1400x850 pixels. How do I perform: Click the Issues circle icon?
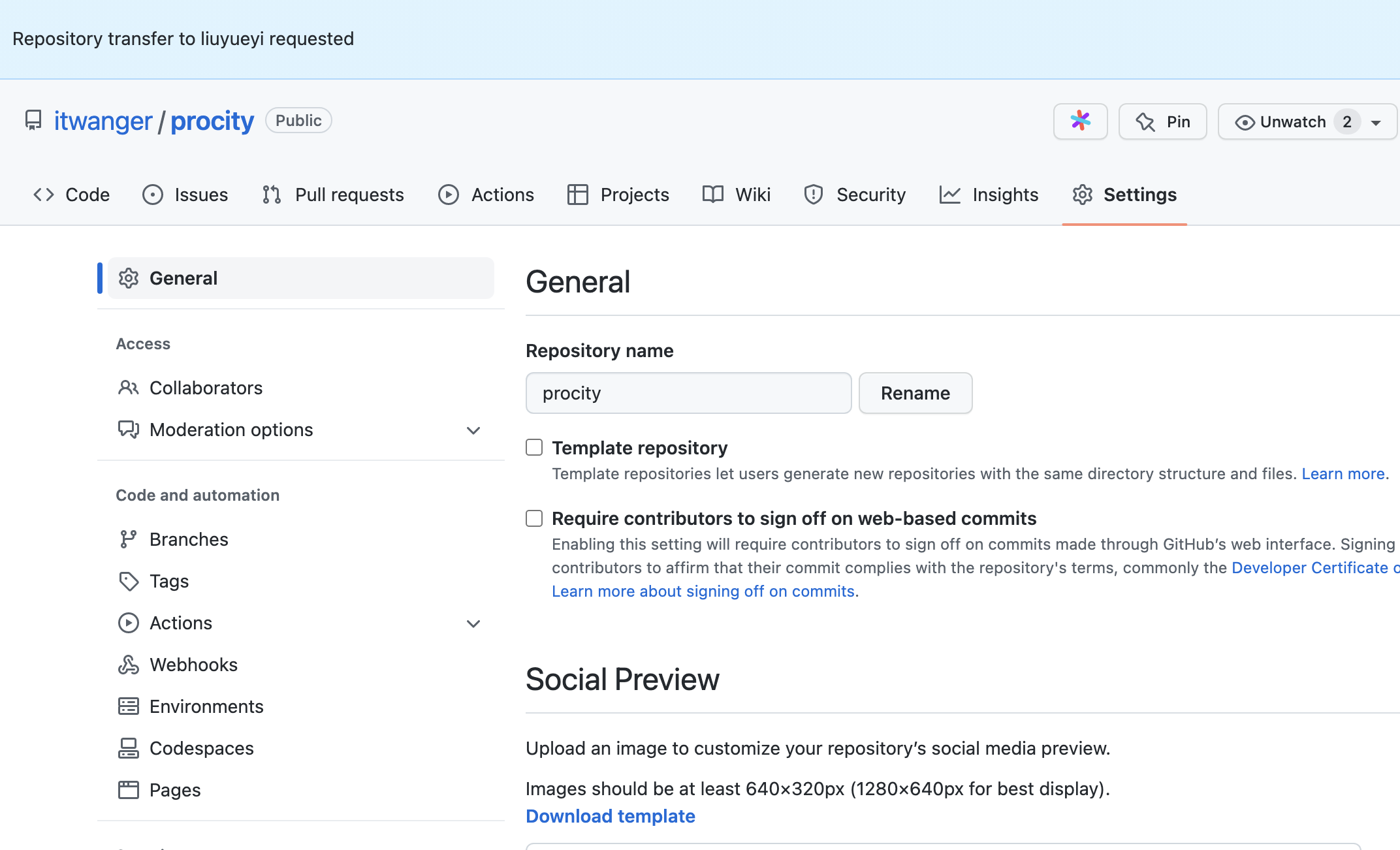tap(152, 195)
